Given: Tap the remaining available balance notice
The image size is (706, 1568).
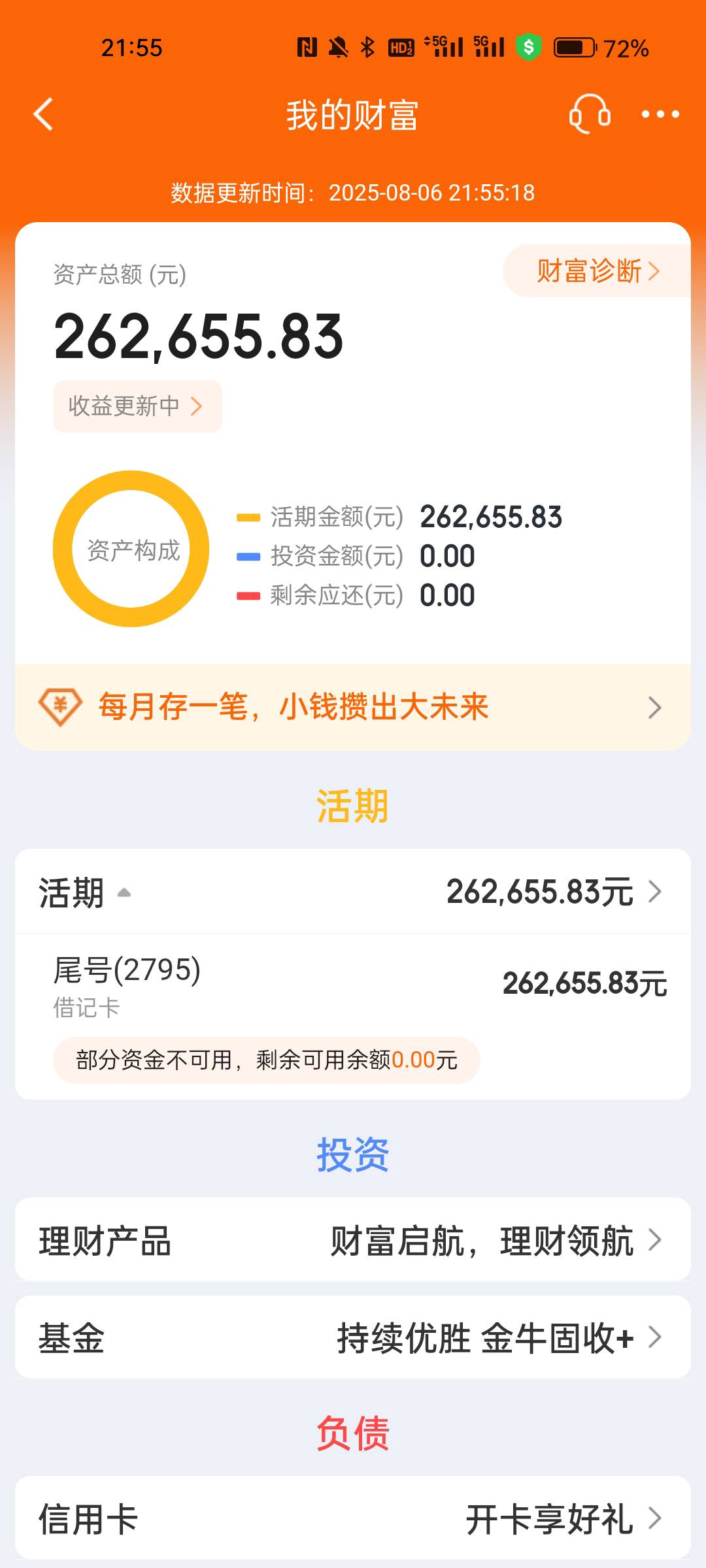Looking at the screenshot, I should pyautogui.click(x=267, y=1060).
